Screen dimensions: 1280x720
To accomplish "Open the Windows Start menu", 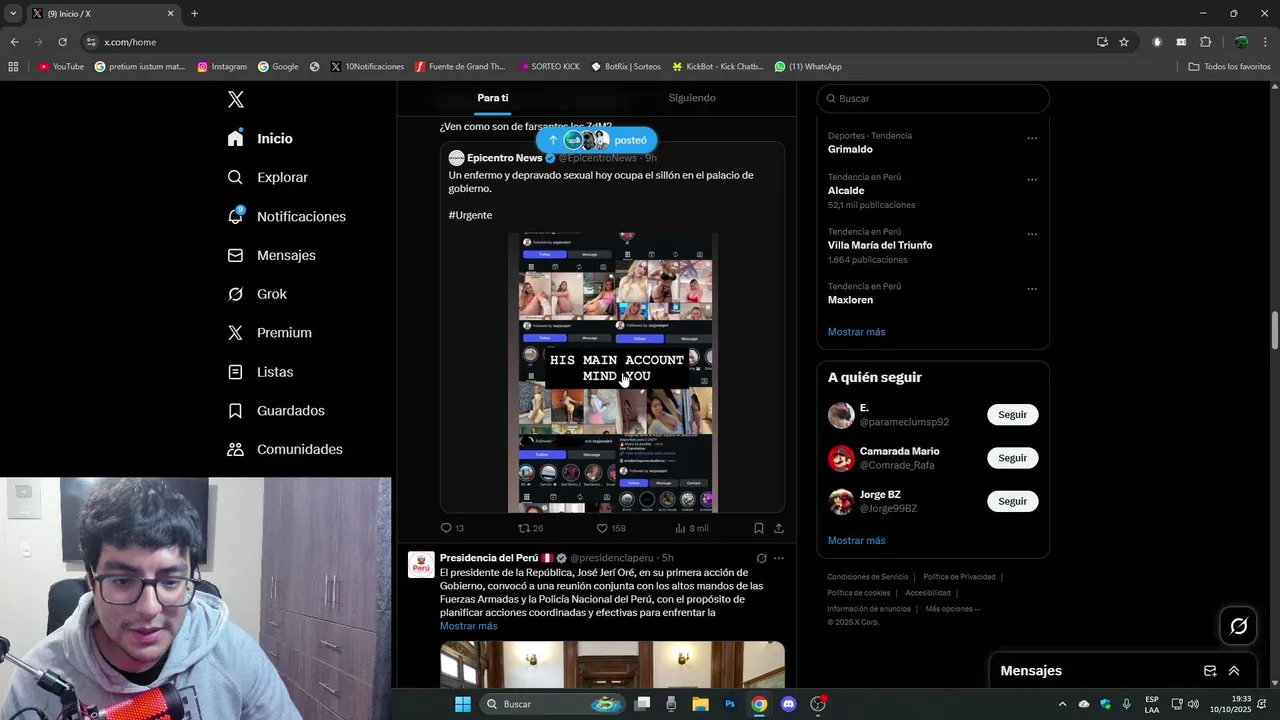I will pyautogui.click(x=463, y=704).
